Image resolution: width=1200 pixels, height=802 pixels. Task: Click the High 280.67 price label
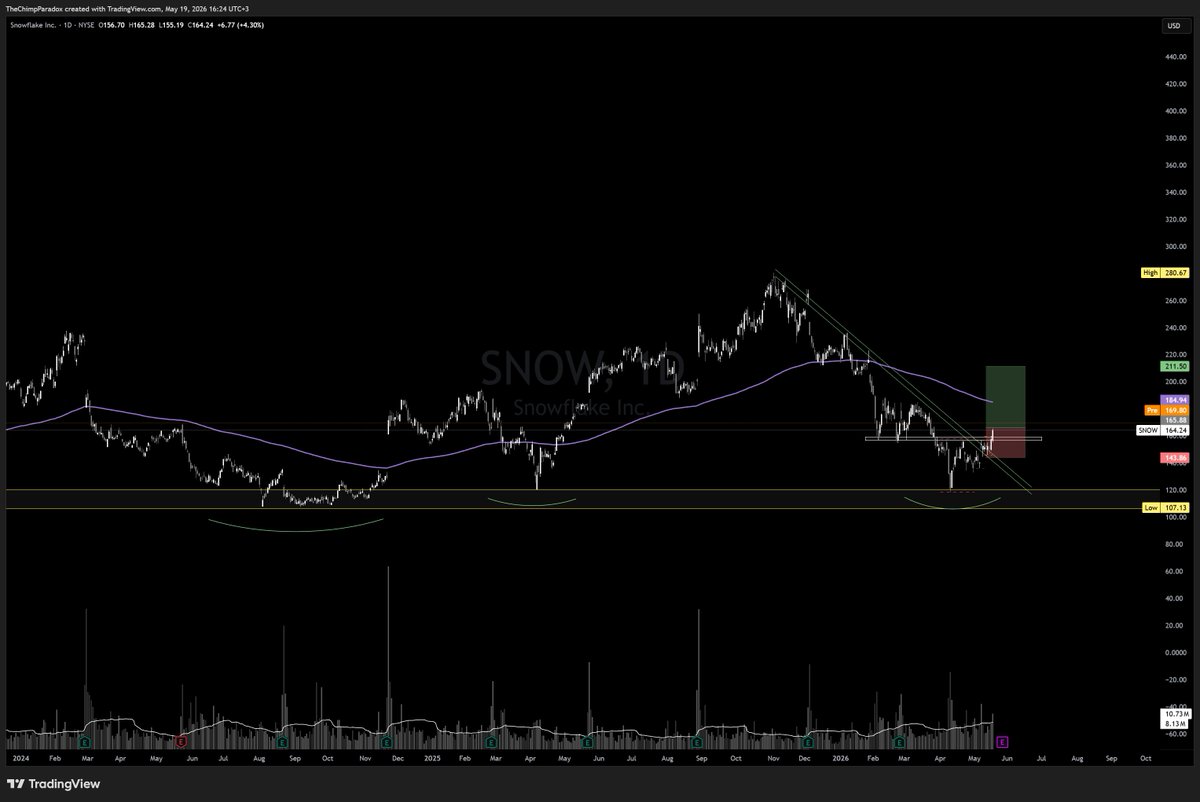tap(1164, 272)
